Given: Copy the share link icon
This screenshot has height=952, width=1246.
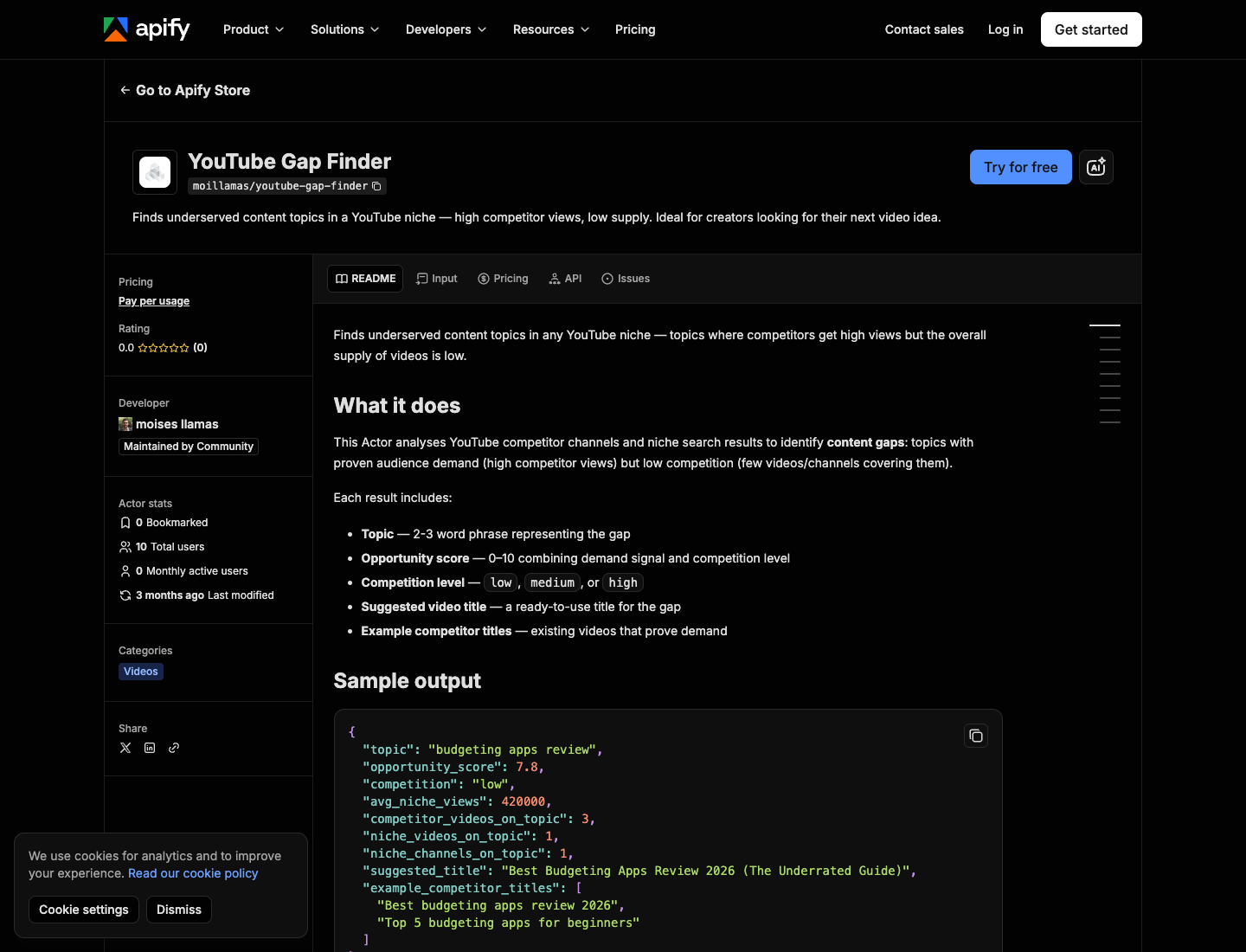Looking at the screenshot, I should [x=174, y=748].
